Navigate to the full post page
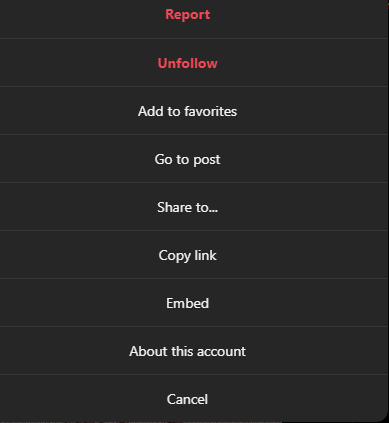Image resolution: width=389 pixels, height=423 pixels. point(188,159)
